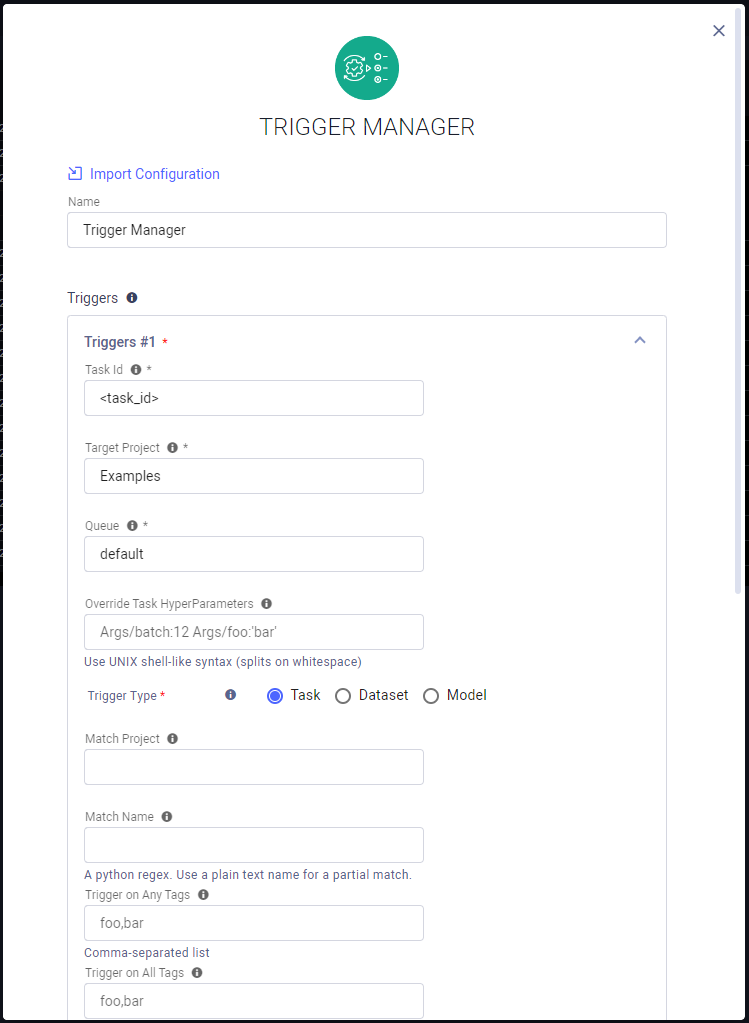Open the Import Configuration link

[x=154, y=173]
